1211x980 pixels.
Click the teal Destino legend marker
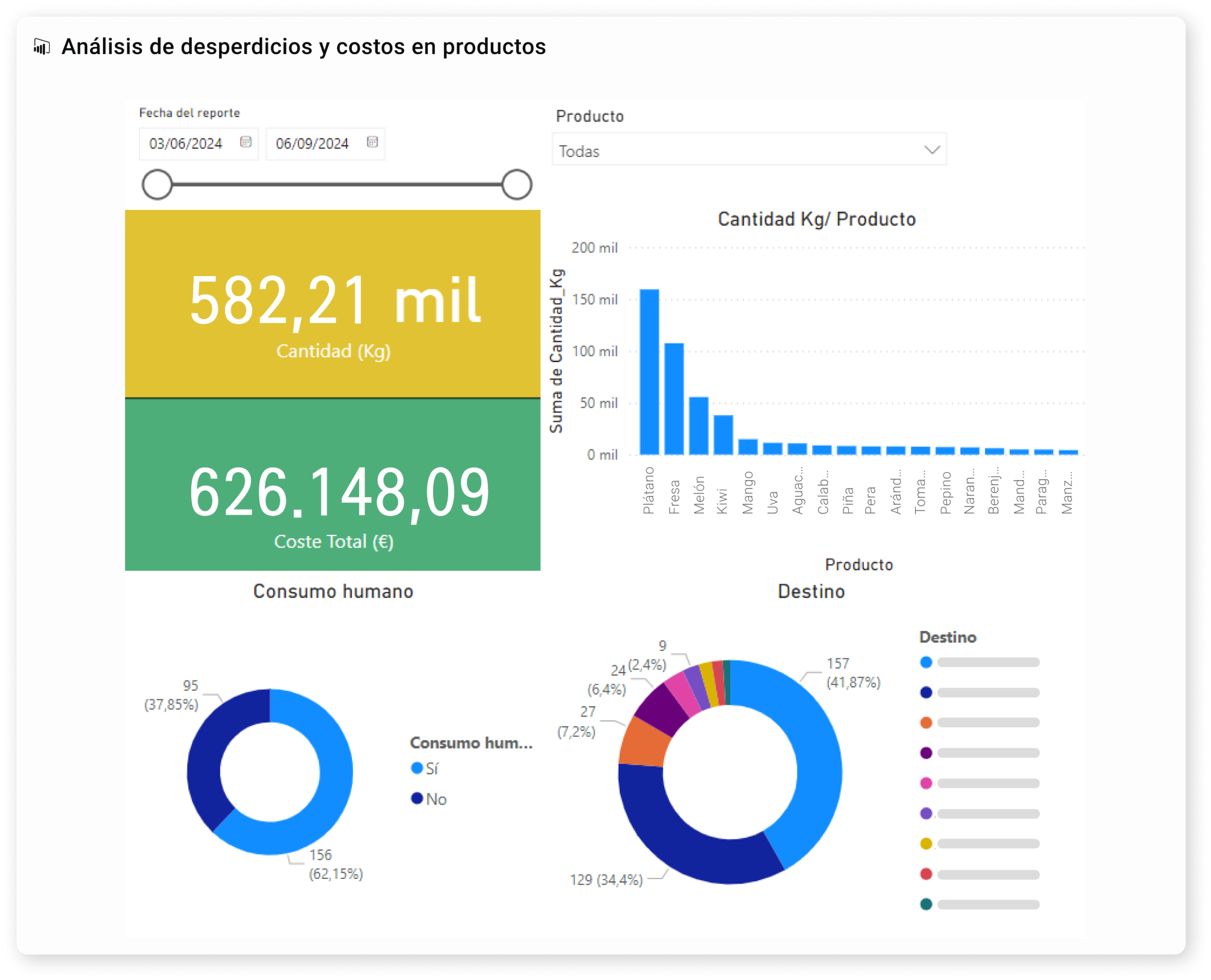click(x=926, y=904)
